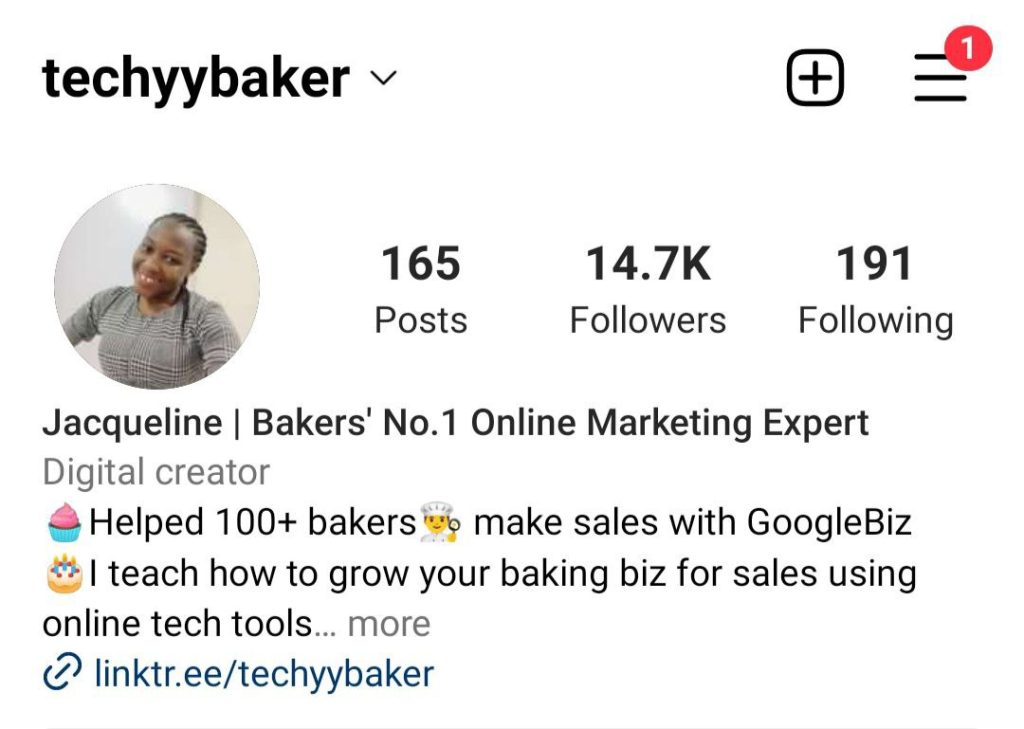Viewport: 1024px width, 729px height.
Task: Tap the Posts label text
Action: [x=421, y=321]
